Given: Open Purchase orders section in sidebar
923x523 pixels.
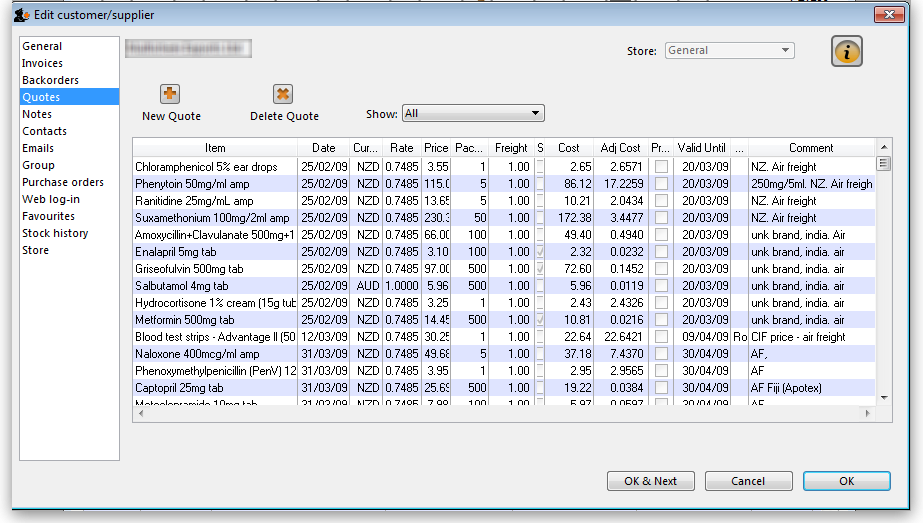Looking at the screenshot, I should [63, 182].
